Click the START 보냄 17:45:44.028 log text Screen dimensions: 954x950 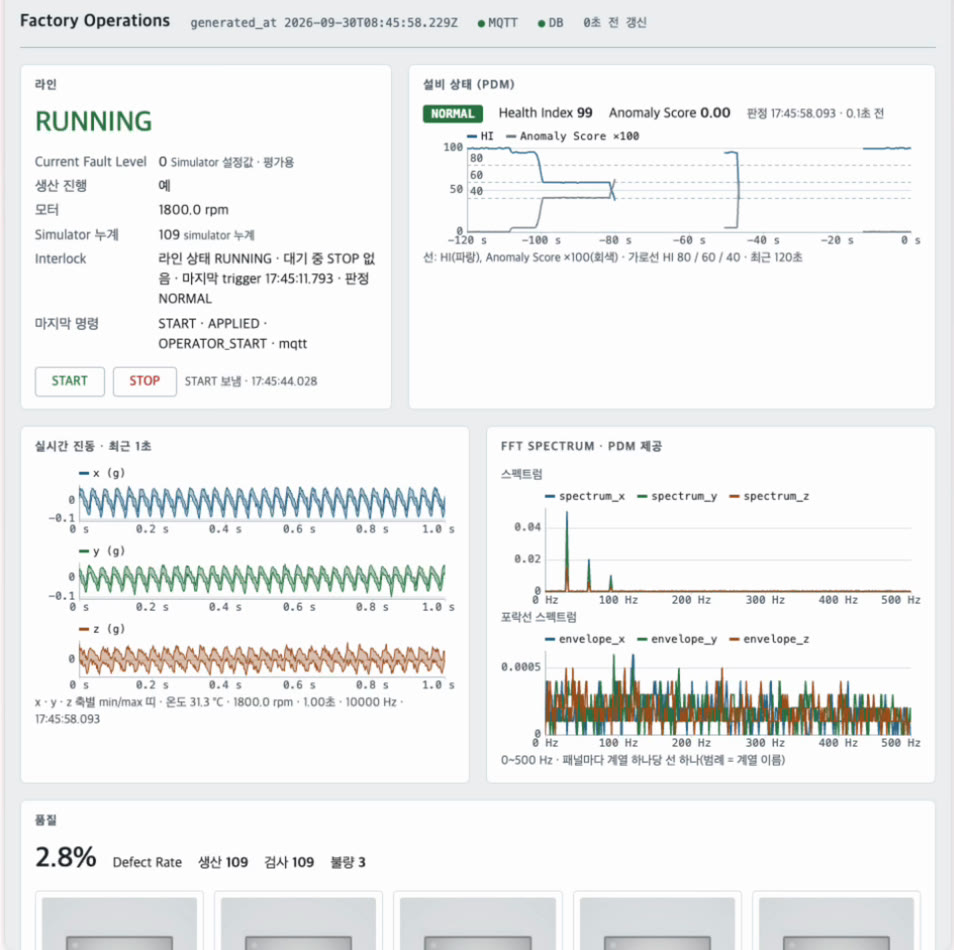(x=251, y=382)
